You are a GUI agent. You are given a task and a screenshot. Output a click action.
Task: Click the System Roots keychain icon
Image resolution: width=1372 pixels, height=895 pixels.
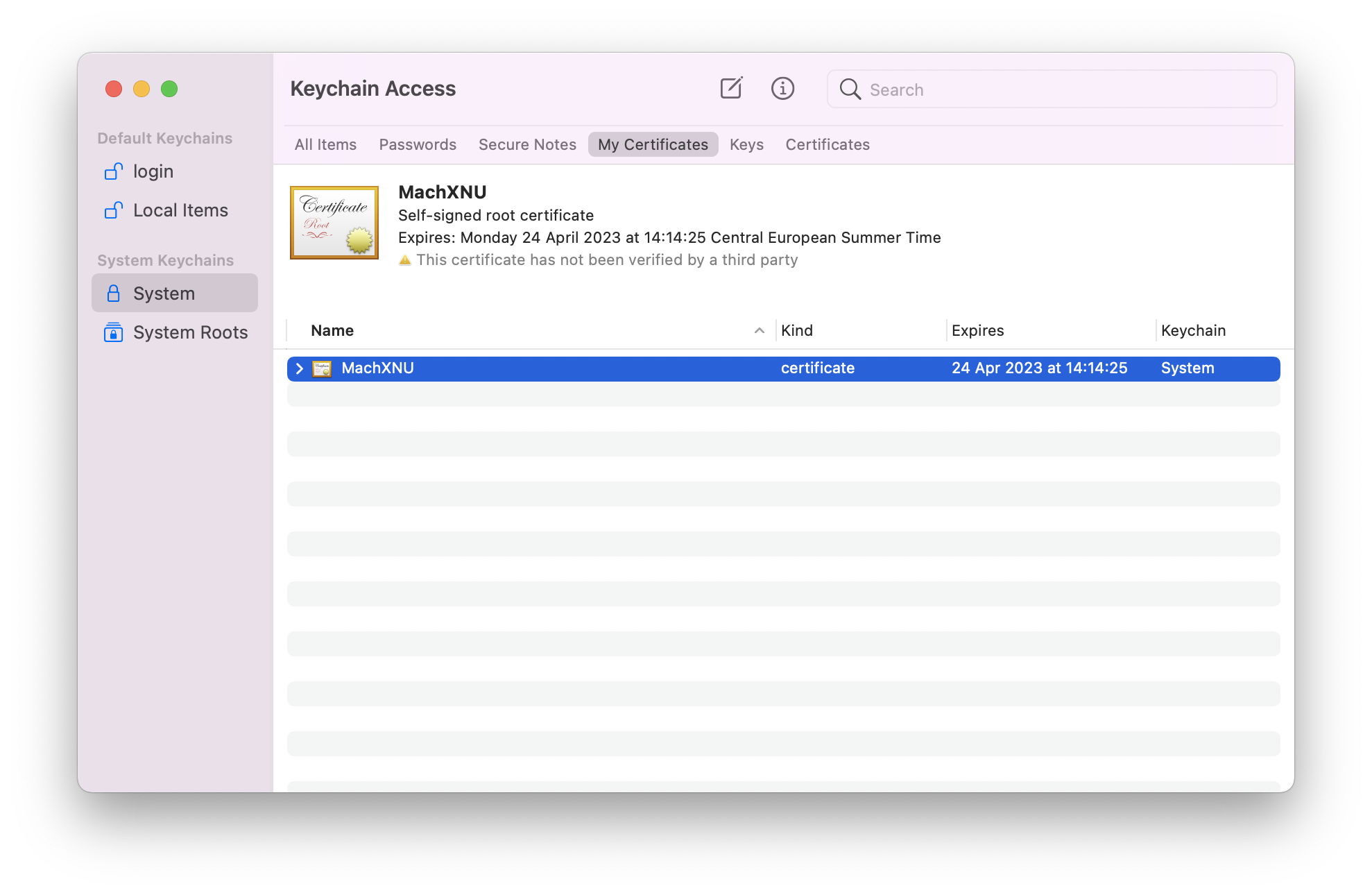[113, 332]
